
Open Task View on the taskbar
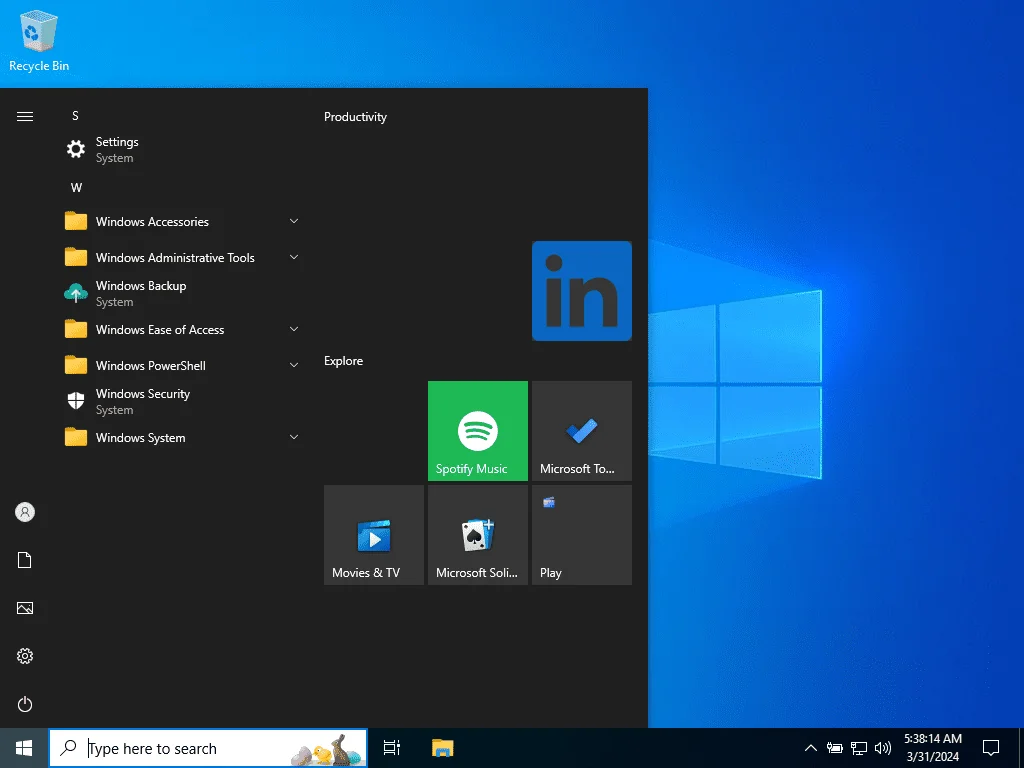coord(392,748)
